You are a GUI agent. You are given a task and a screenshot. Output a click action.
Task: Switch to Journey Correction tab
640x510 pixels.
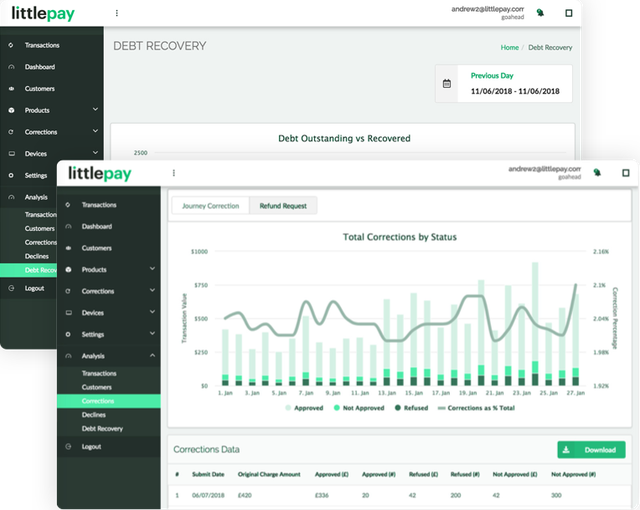coord(211,206)
